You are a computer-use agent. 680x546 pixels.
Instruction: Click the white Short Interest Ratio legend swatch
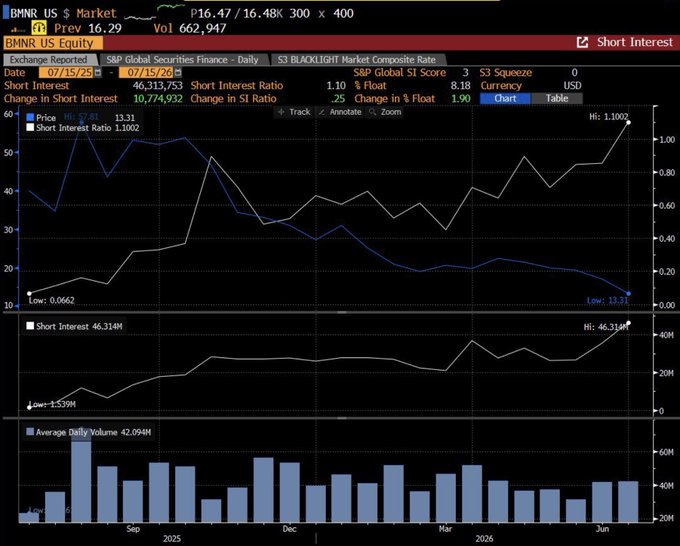point(30,128)
